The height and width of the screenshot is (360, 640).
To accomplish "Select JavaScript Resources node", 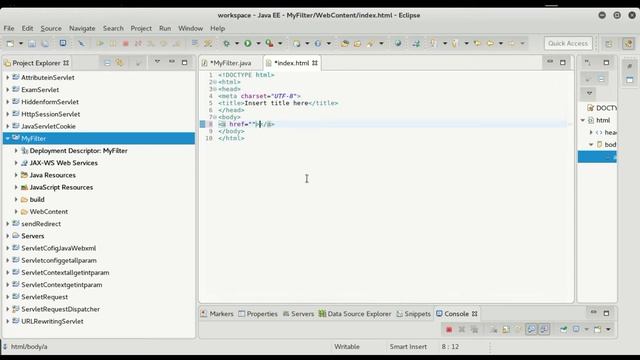I will coord(61,187).
